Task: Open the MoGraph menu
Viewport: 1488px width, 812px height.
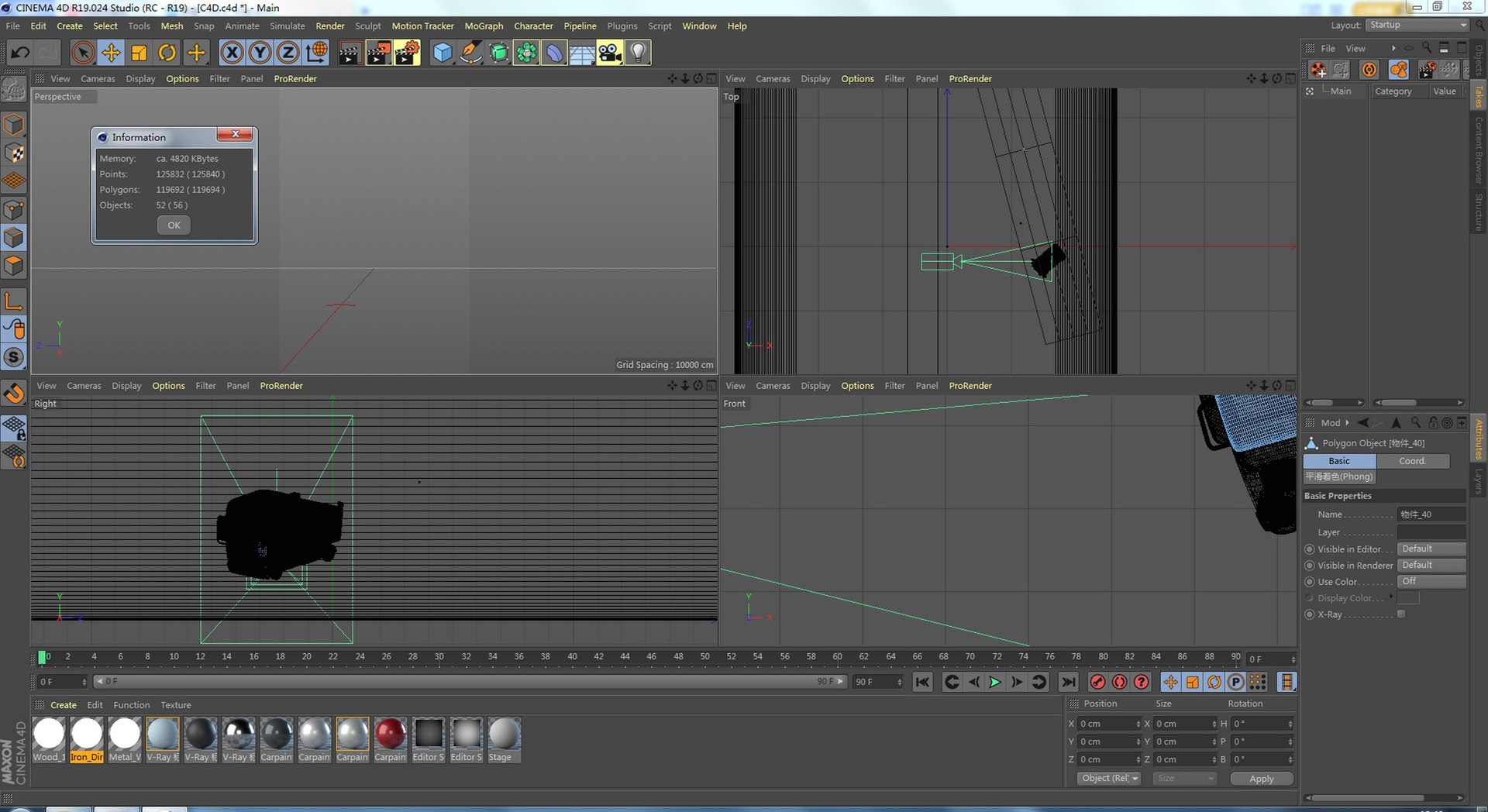Action: tap(484, 26)
